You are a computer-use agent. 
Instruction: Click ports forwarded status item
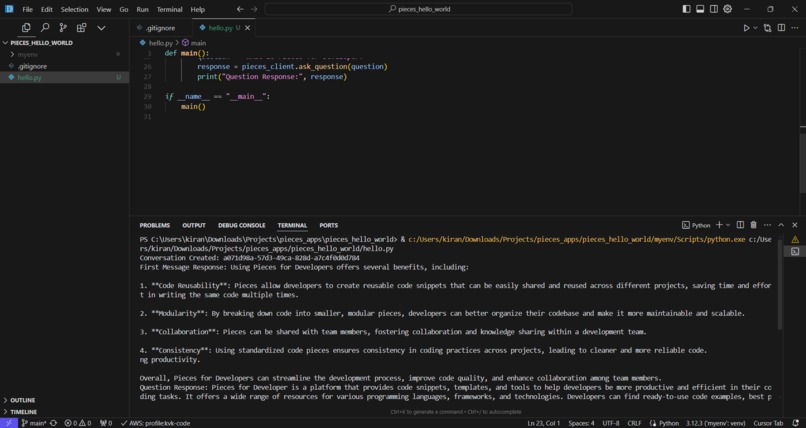pyautogui.click(x=106, y=423)
